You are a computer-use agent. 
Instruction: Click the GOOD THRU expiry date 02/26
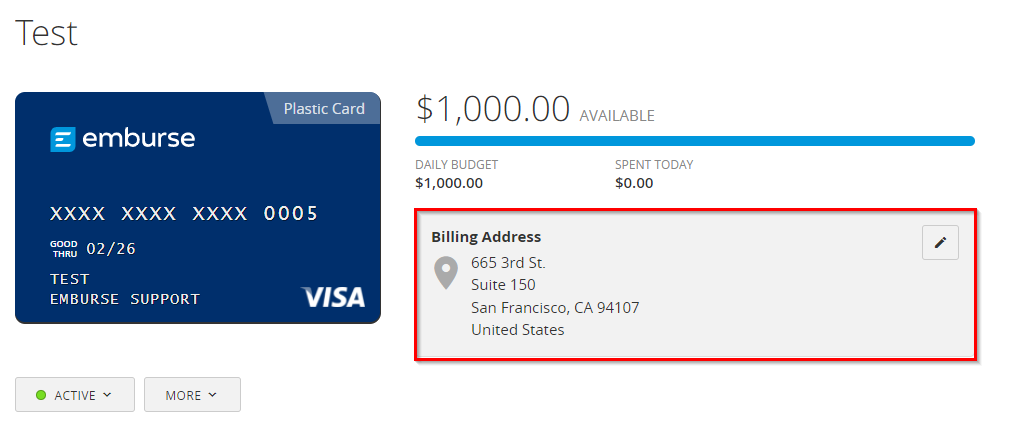tap(111, 249)
